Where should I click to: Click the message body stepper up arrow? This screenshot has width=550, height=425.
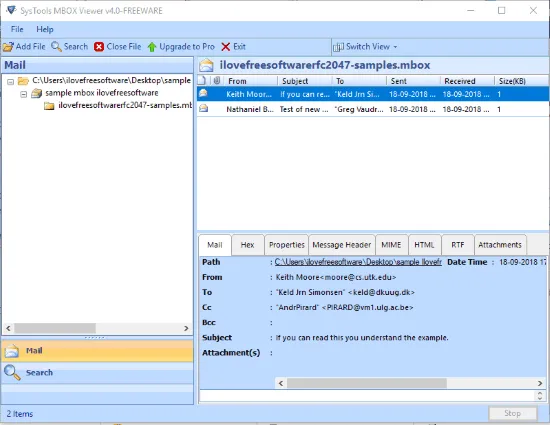[x=540, y=393]
